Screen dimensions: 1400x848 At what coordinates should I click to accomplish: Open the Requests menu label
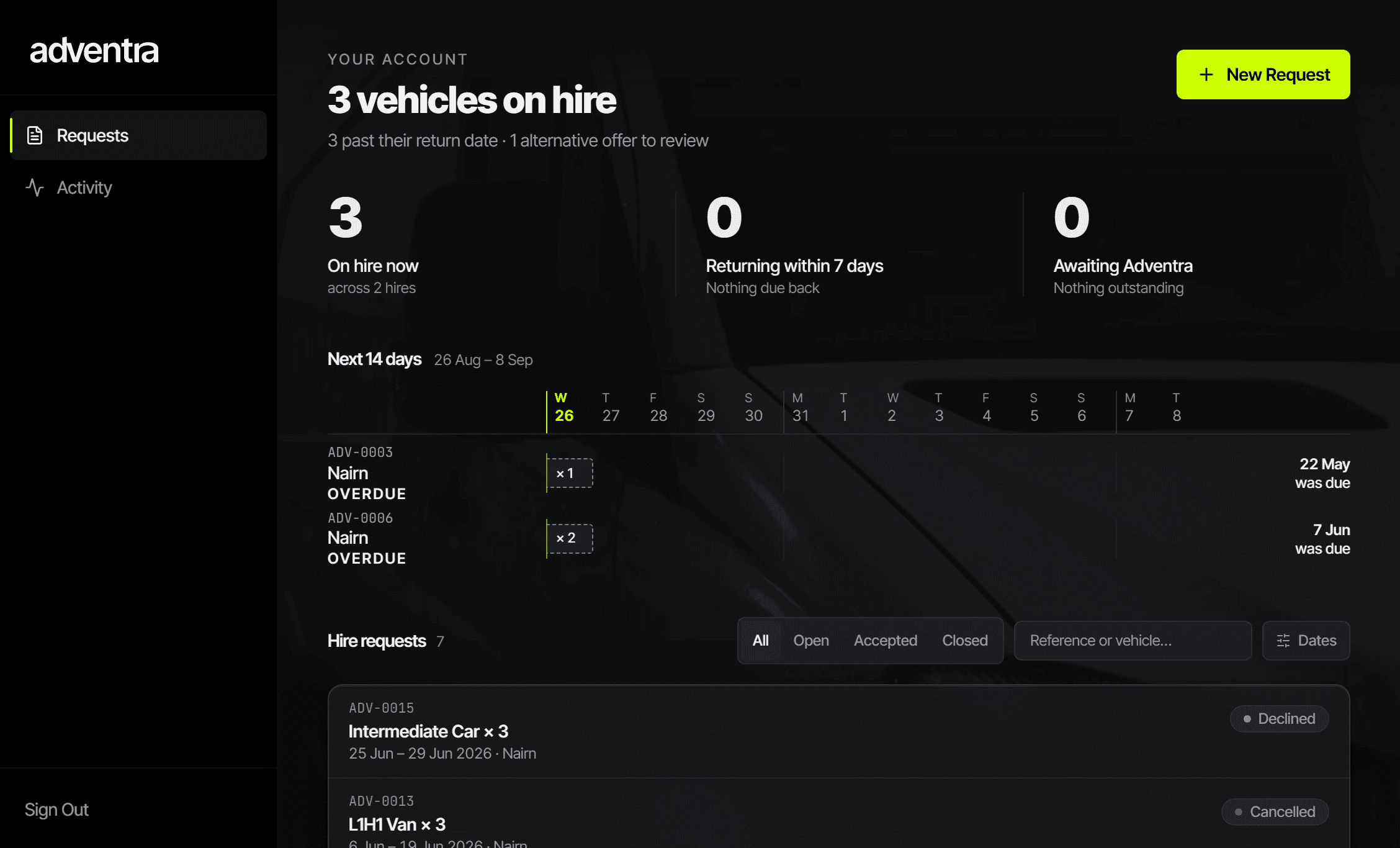(92, 135)
